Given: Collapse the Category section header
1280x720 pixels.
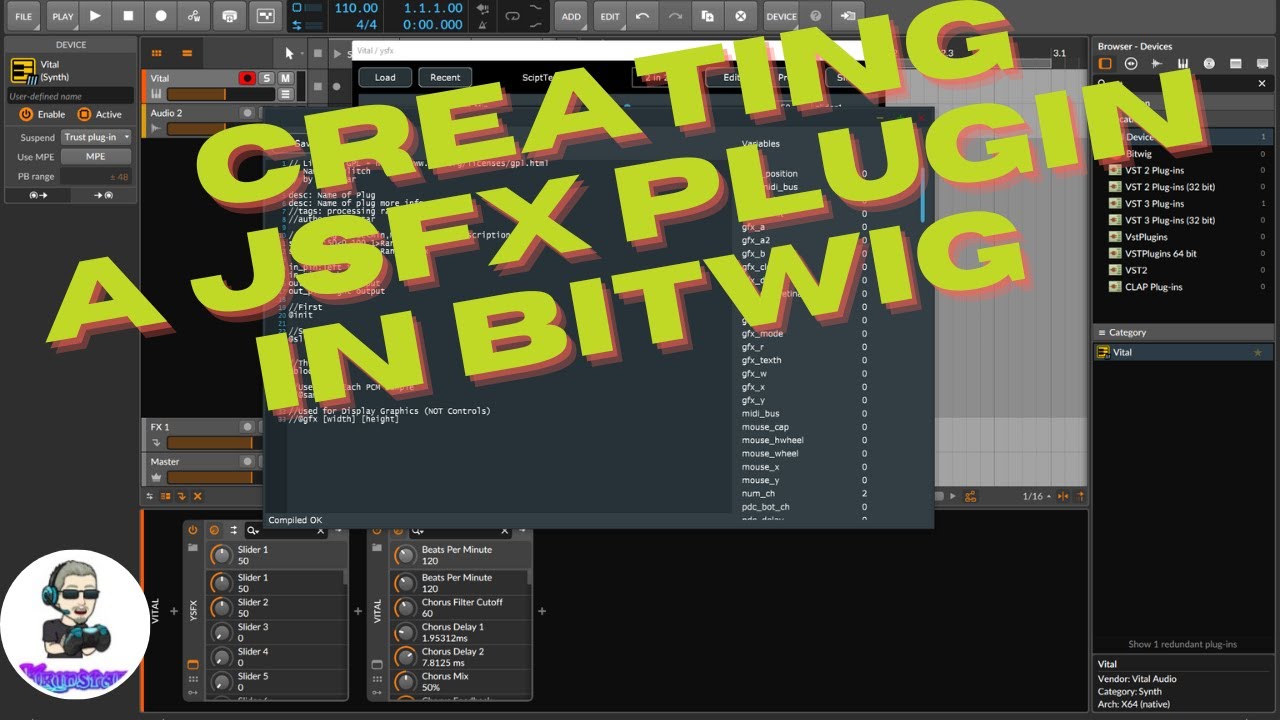Looking at the screenshot, I should tap(1184, 332).
